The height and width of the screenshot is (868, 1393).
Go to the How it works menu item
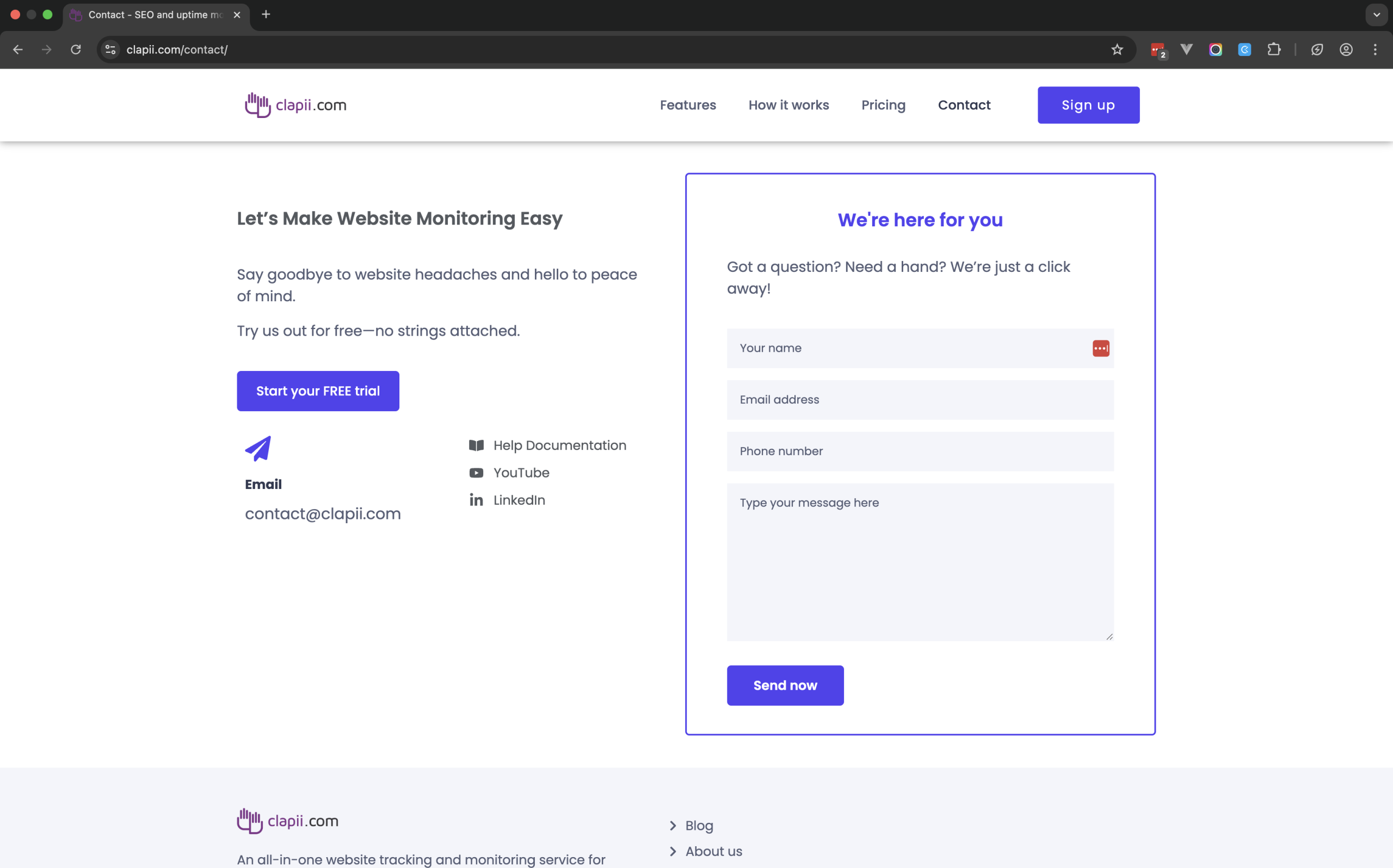tap(788, 105)
